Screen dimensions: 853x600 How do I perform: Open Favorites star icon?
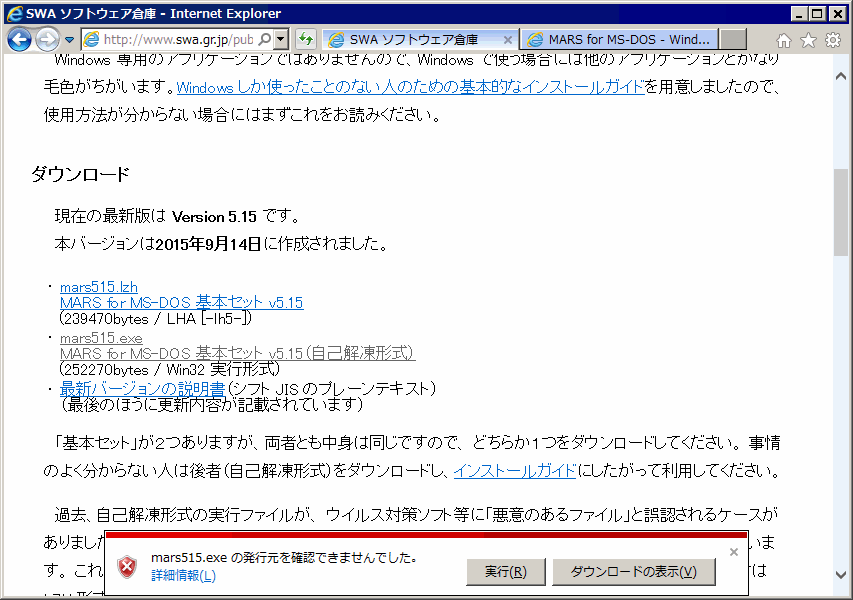[808, 40]
